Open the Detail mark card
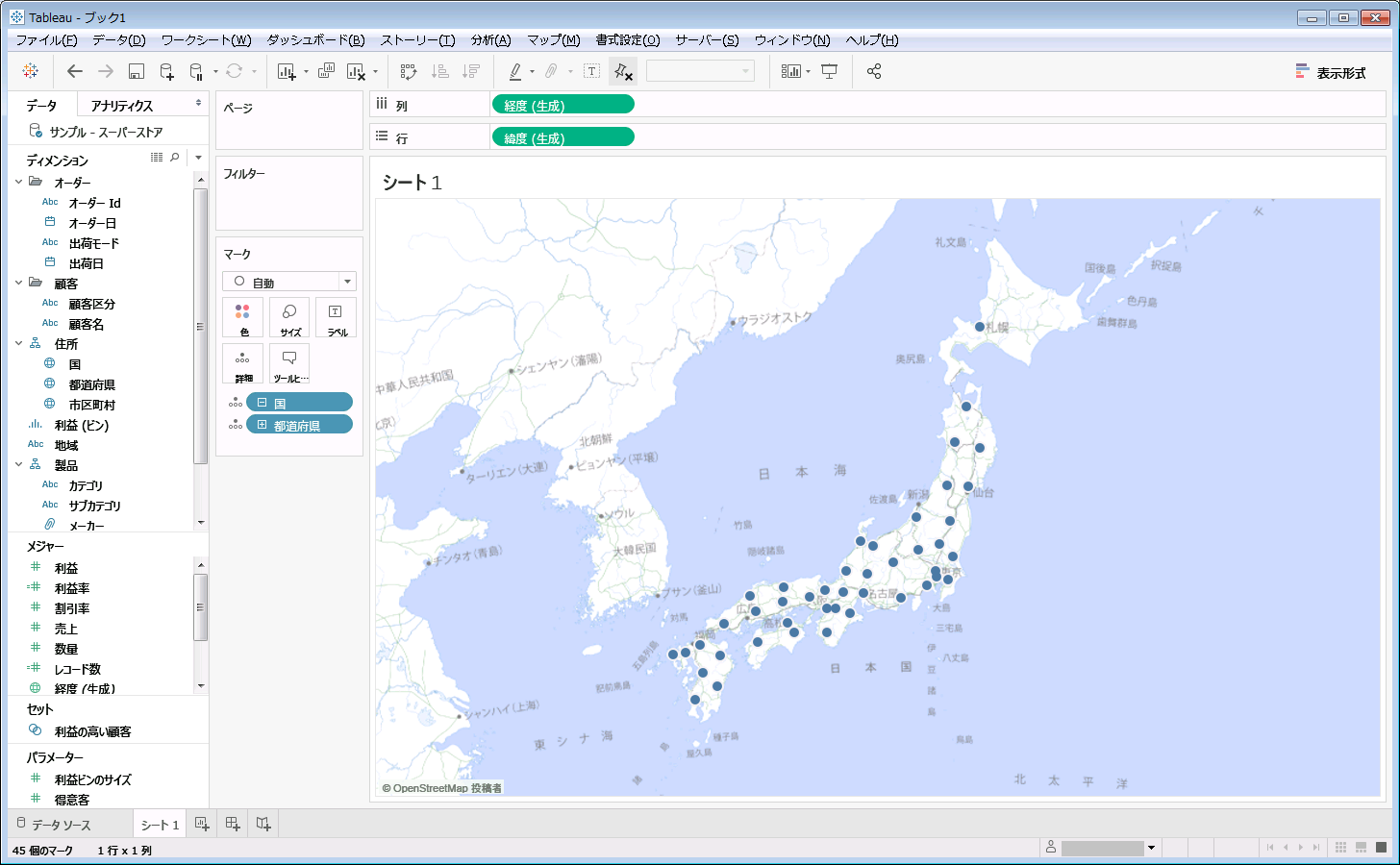 [x=242, y=363]
